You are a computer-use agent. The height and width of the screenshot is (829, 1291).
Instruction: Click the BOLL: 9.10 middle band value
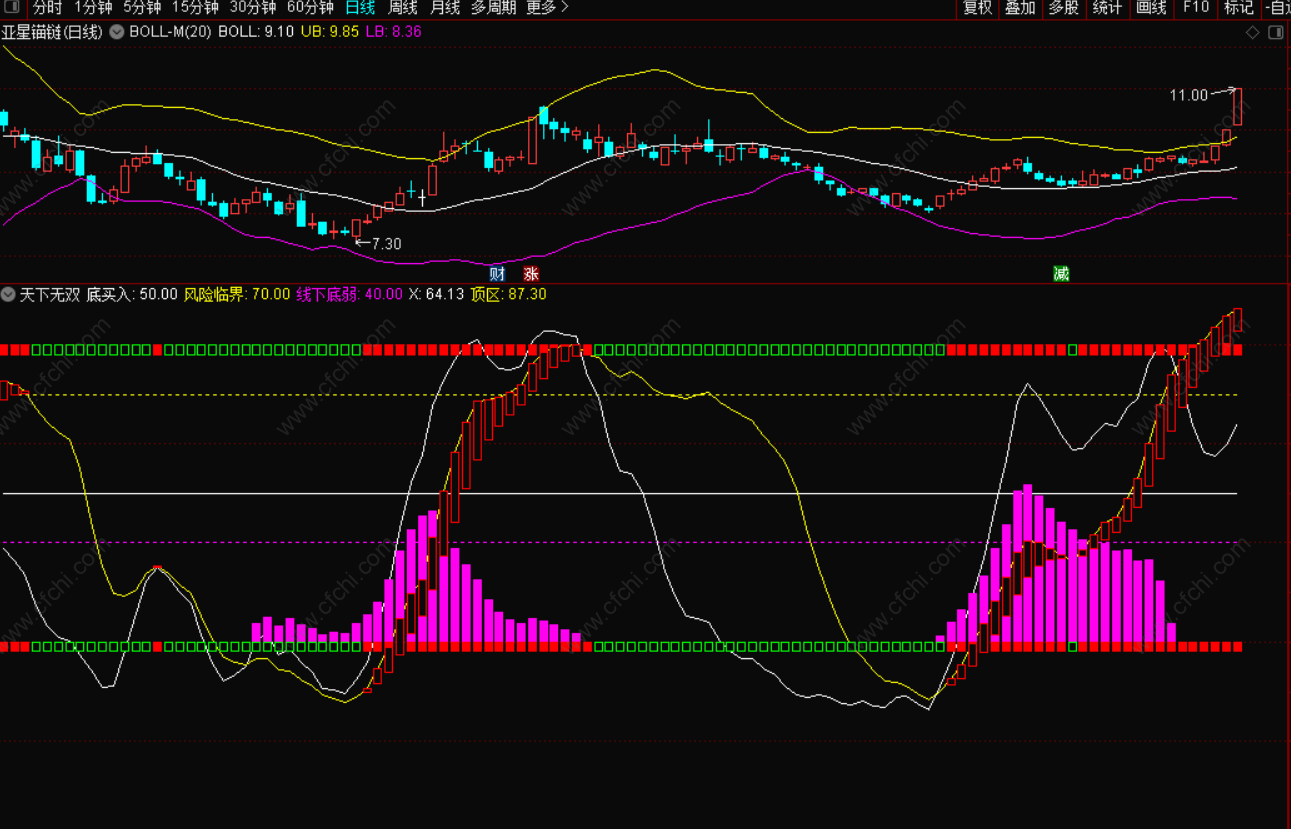(256, 32)
